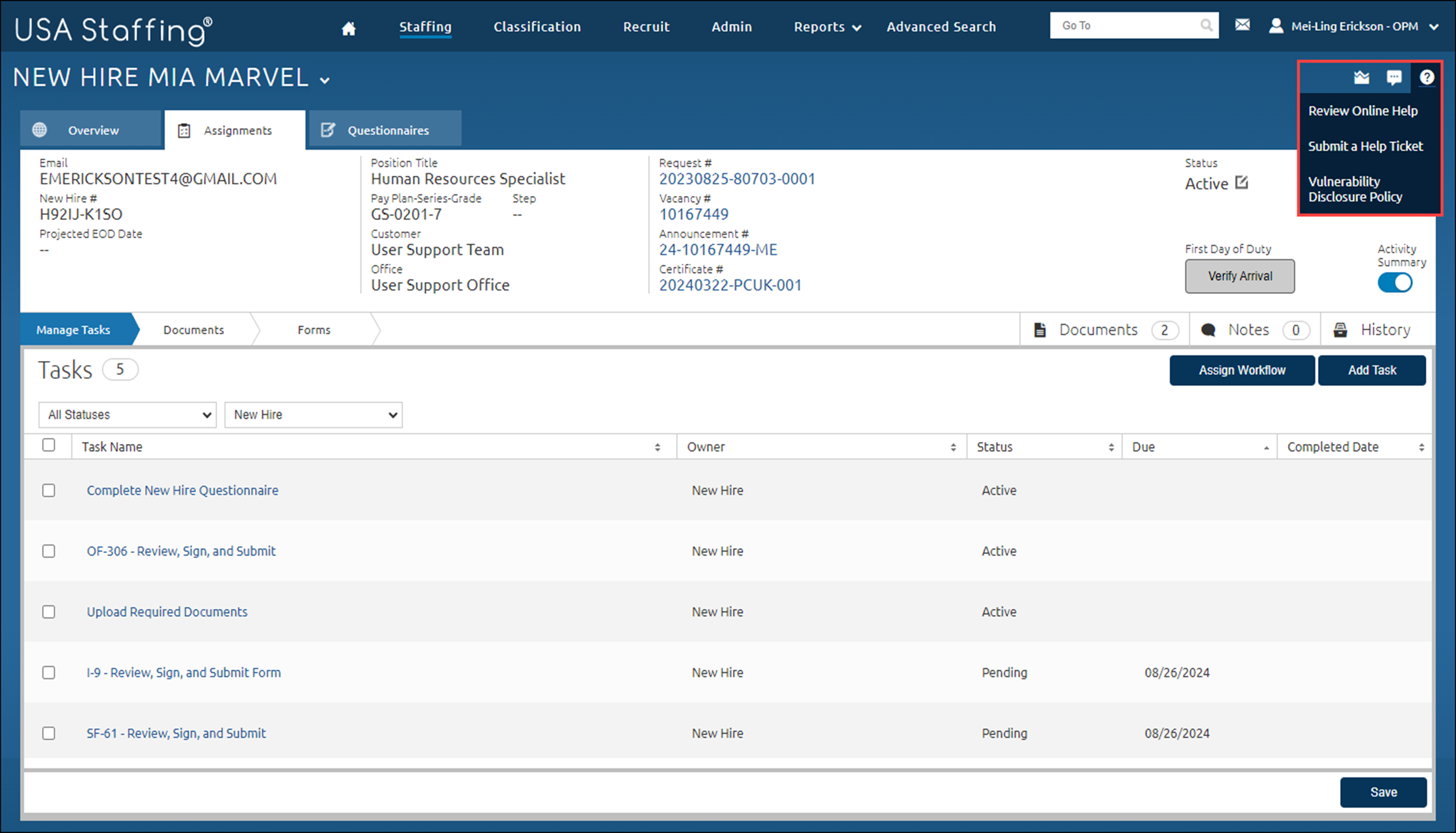Sort by Task Name column arrows

[657, 447]
